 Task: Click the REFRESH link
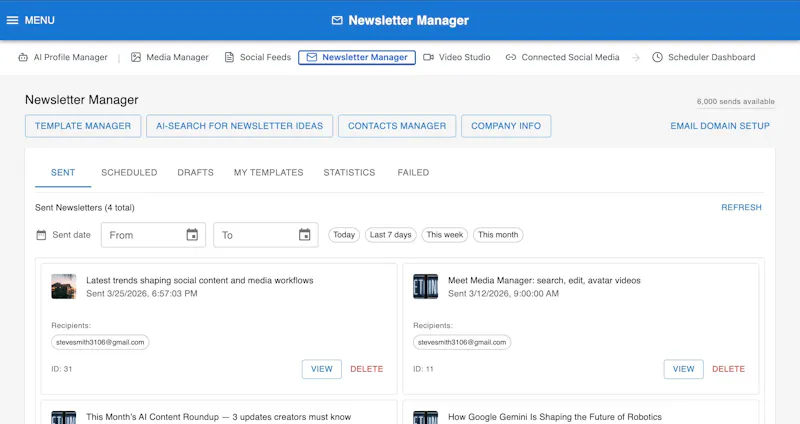[741, 207]
